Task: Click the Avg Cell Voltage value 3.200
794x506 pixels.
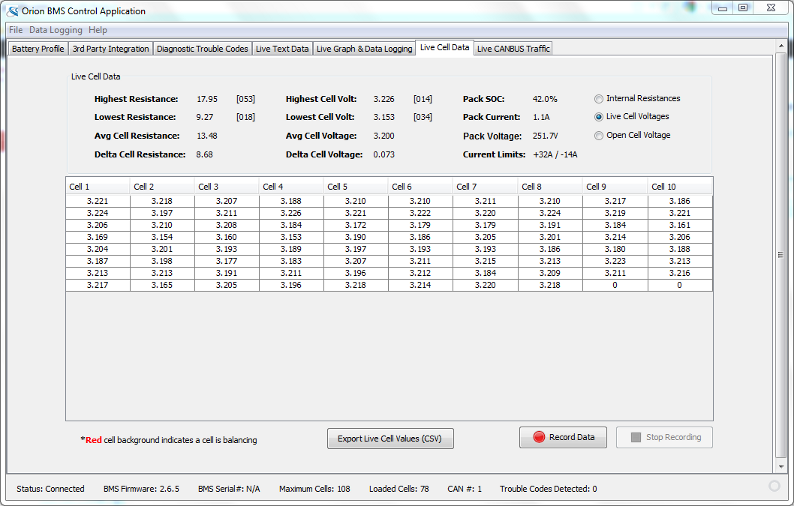Action: pos(384,136)
